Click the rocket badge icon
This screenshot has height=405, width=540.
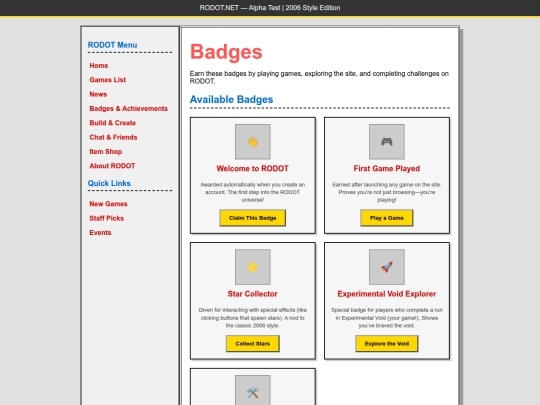pyautogui.click(x=386, y=267)
